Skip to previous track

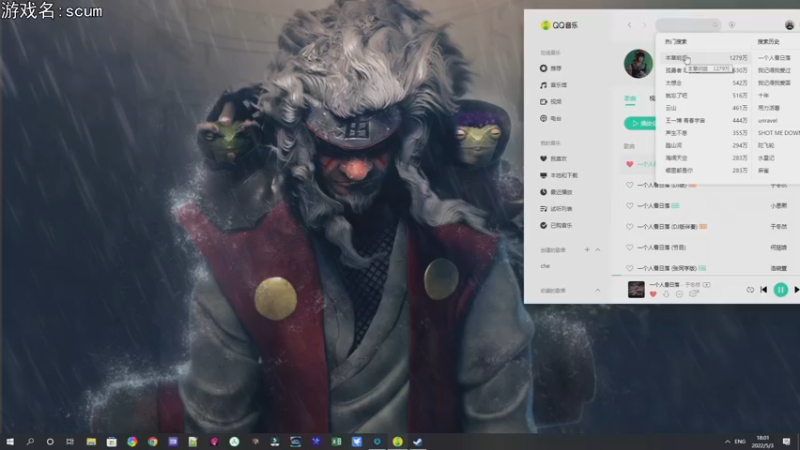pos(764,290)
